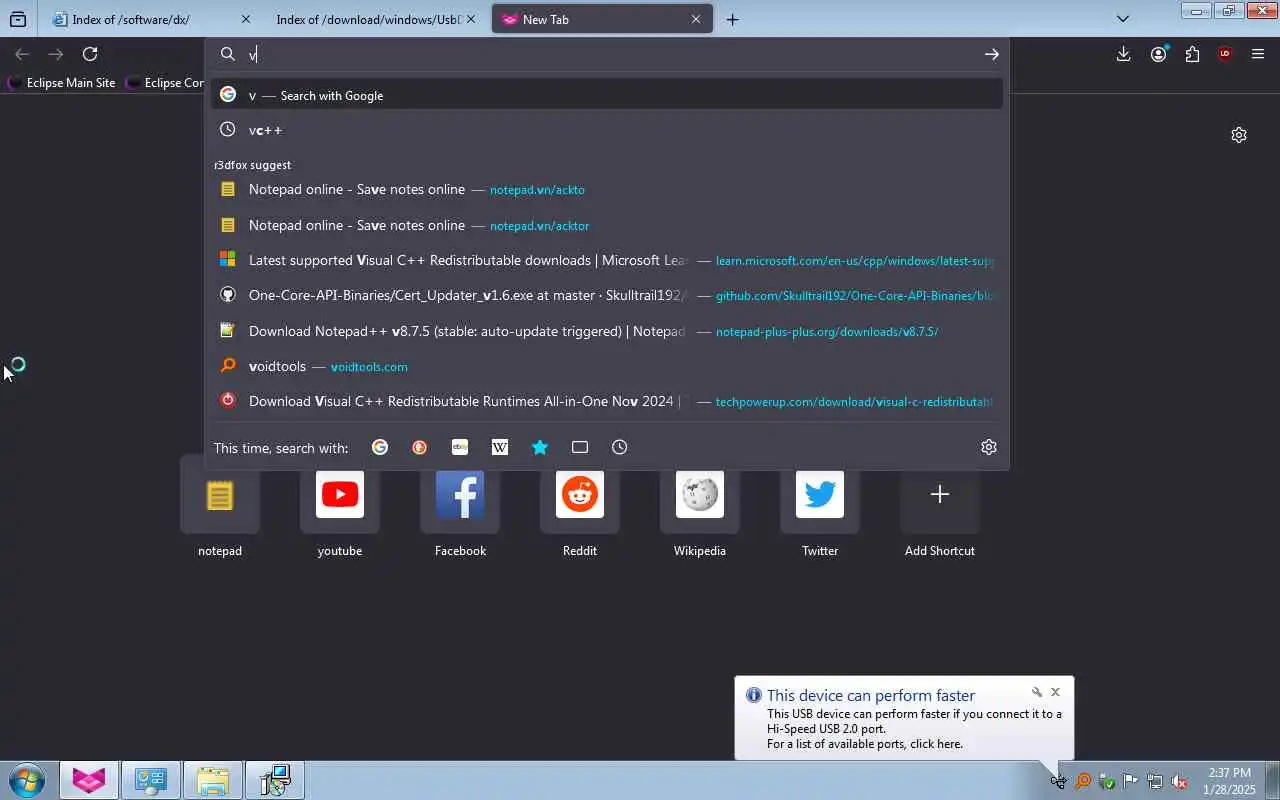This screenshot has height=800, width=1280.
Task: Click the Add Shortcut plus tile
Action: [x=940, y=510]
